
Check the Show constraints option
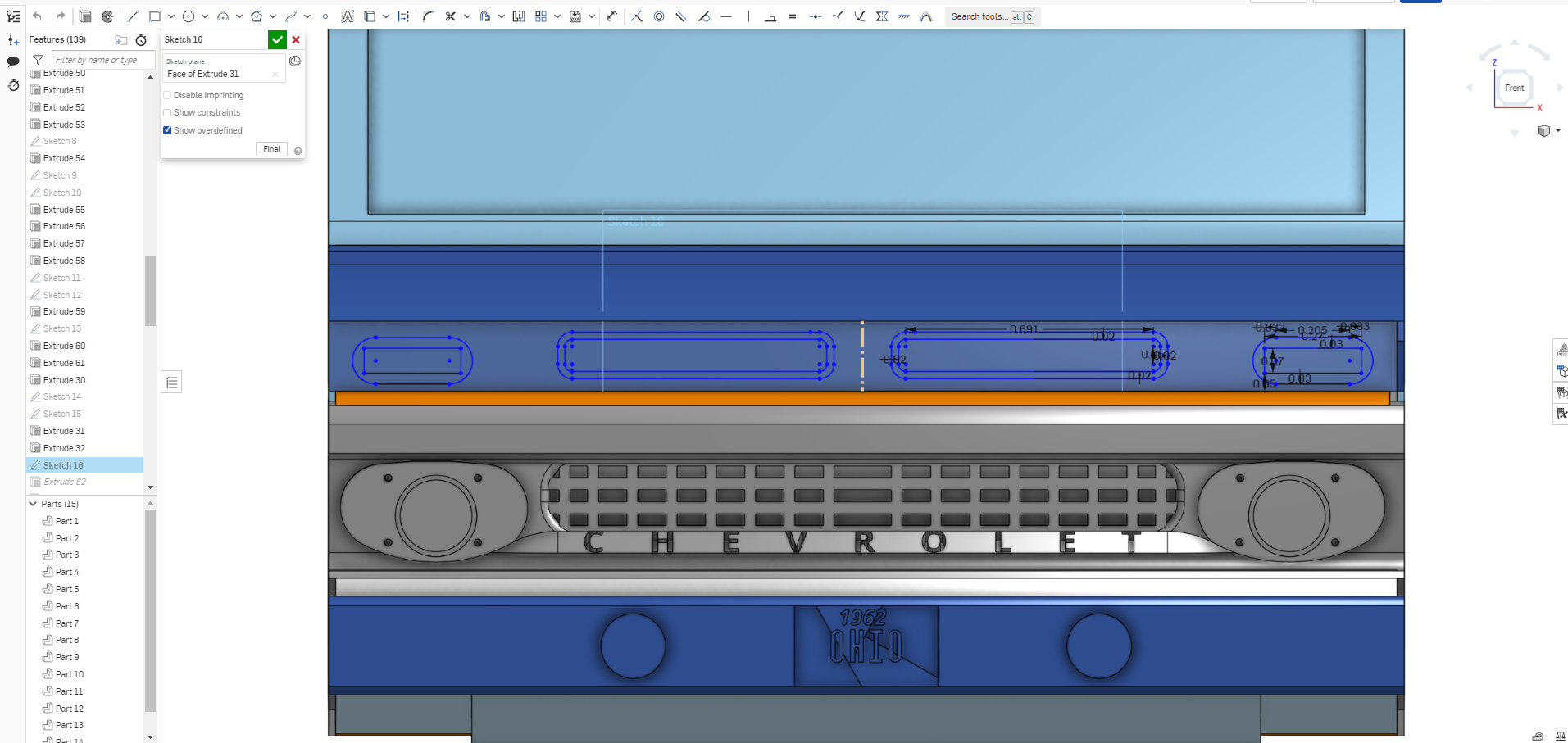coord(167,112)
